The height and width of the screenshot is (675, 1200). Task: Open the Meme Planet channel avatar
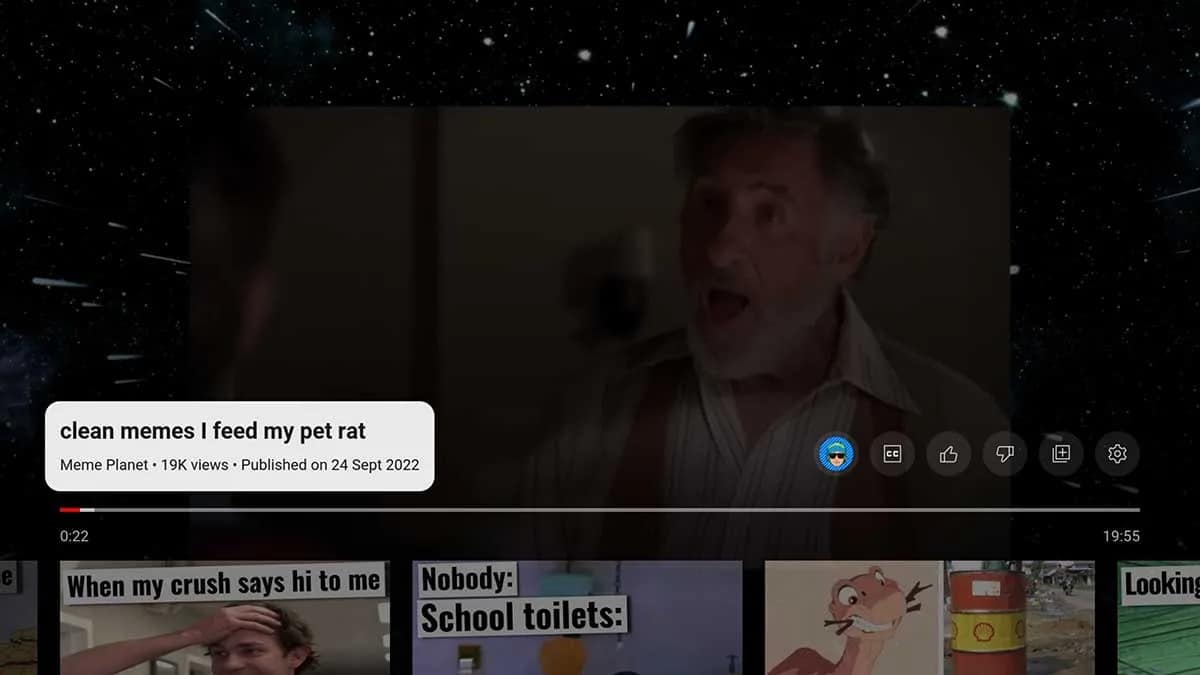point(836,454)
